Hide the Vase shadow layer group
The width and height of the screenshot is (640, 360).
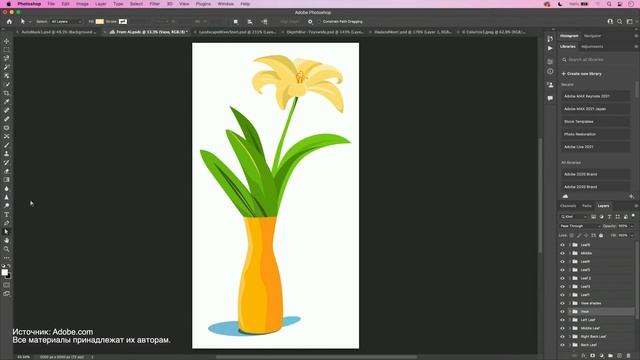(562, 303)
